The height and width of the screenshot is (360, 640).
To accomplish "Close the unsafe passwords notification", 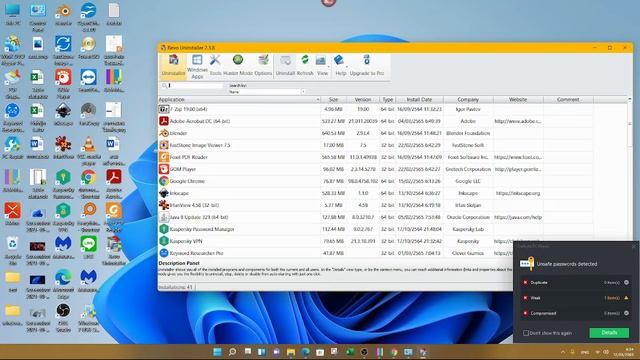I will coord(633,246).
